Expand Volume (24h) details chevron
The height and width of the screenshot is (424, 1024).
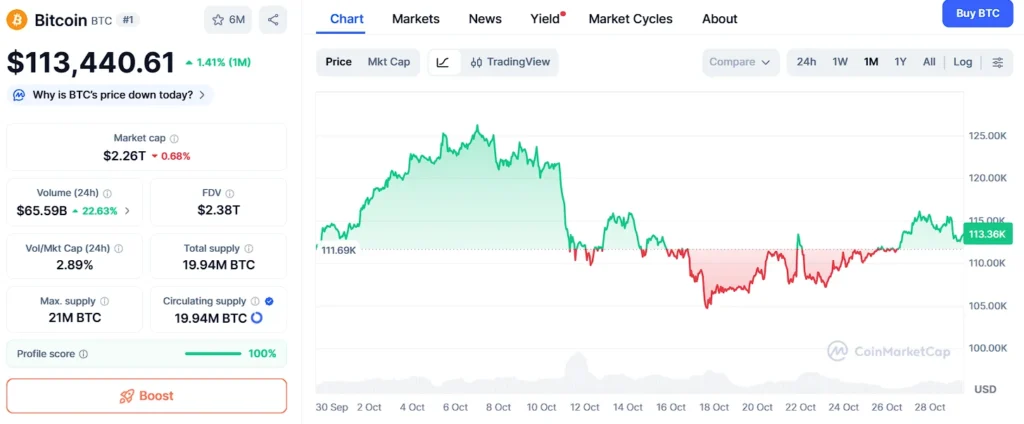[x=127, y=211]
